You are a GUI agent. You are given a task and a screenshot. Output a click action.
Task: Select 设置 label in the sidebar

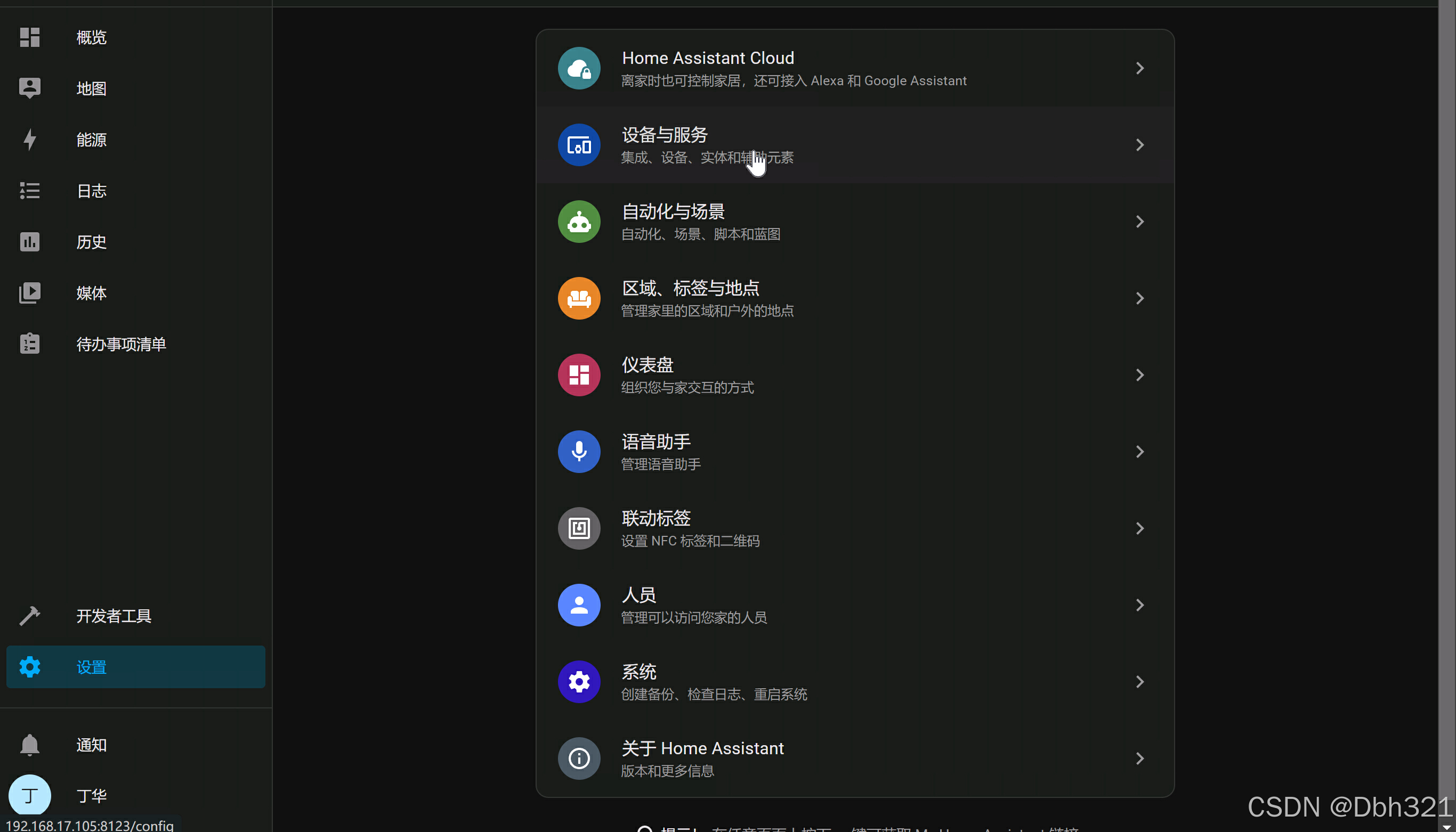tap(92, 667)
